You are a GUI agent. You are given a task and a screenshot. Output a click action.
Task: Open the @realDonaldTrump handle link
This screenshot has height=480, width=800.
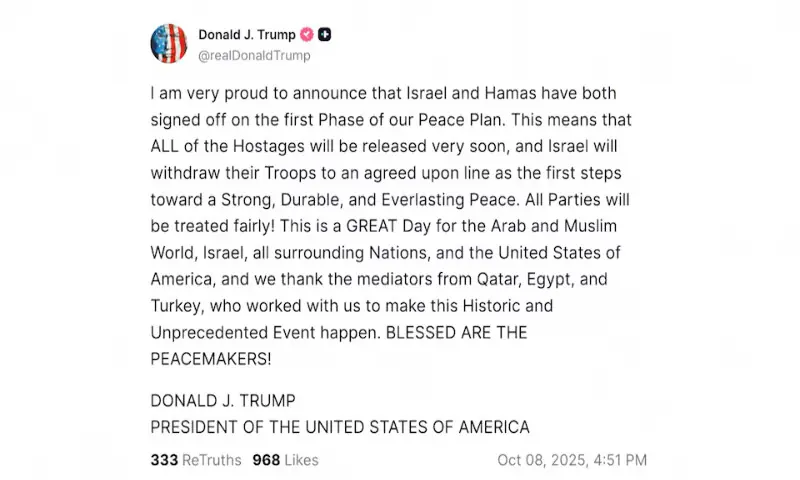254,56
